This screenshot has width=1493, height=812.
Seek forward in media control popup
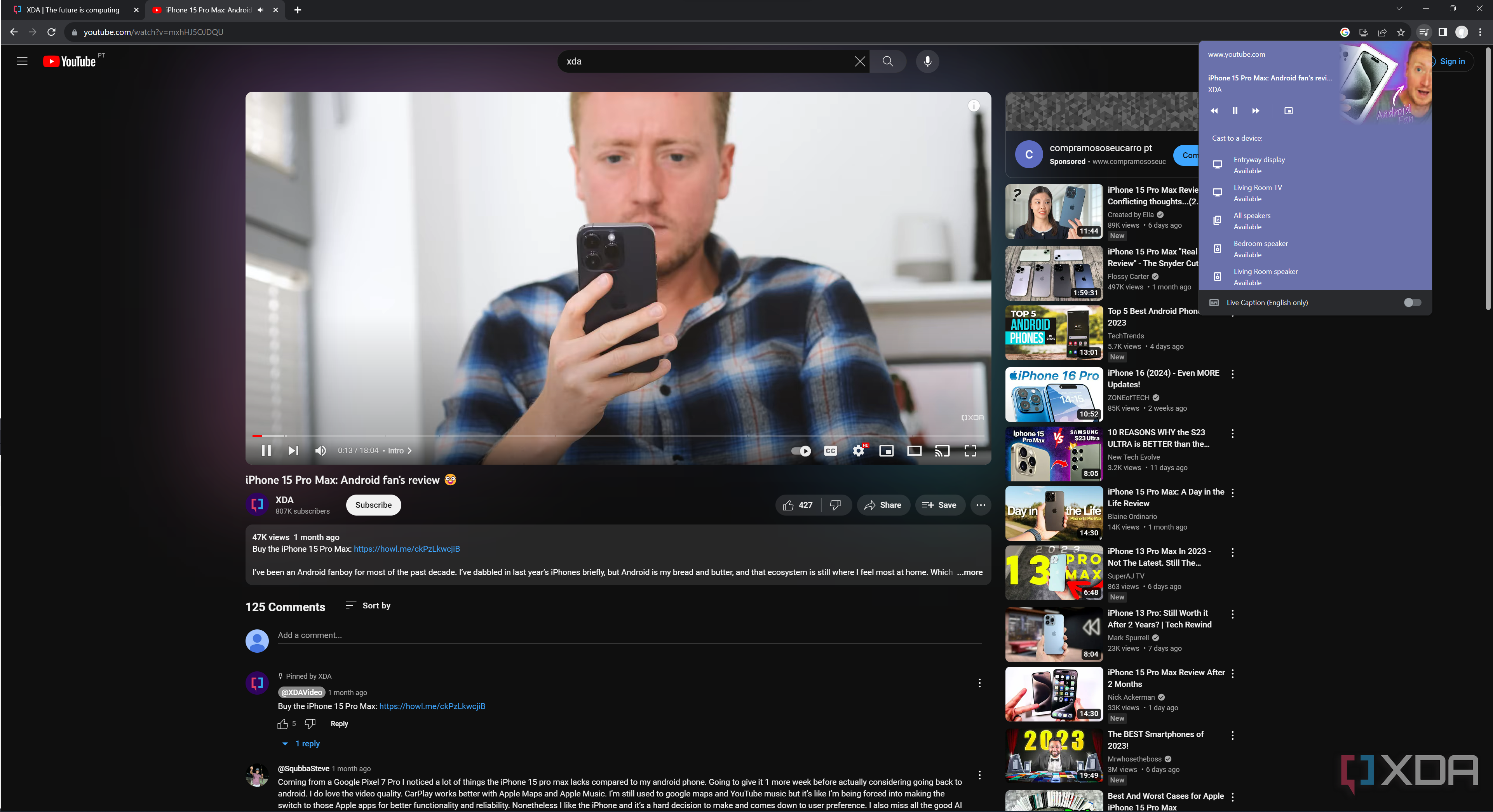pyautogui.click(x=1255, y=111)
